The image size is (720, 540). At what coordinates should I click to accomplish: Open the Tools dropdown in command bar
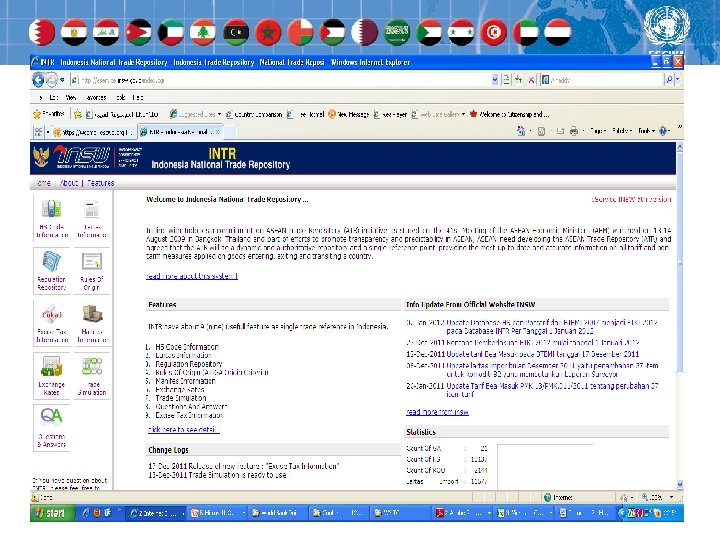[646, 131]
